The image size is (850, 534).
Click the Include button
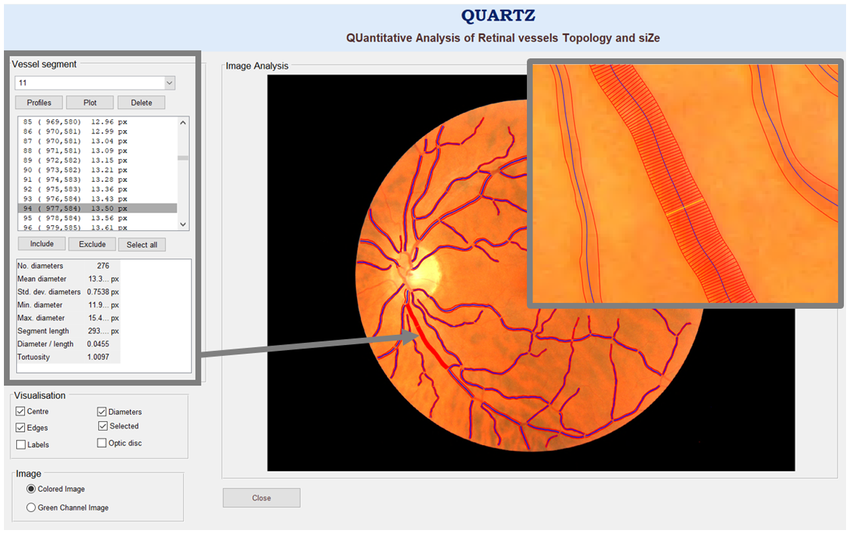[x=42, y=244]
